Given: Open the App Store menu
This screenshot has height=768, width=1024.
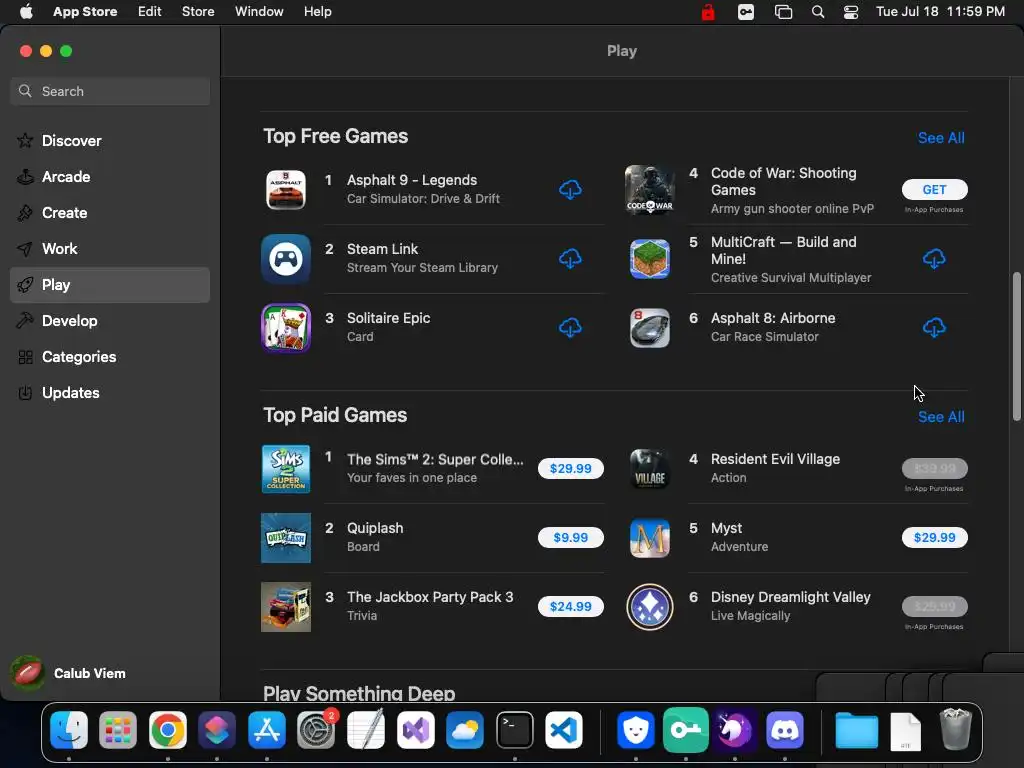Looking at the screenshot, I should pyautogui.click(x=85, y=12).
